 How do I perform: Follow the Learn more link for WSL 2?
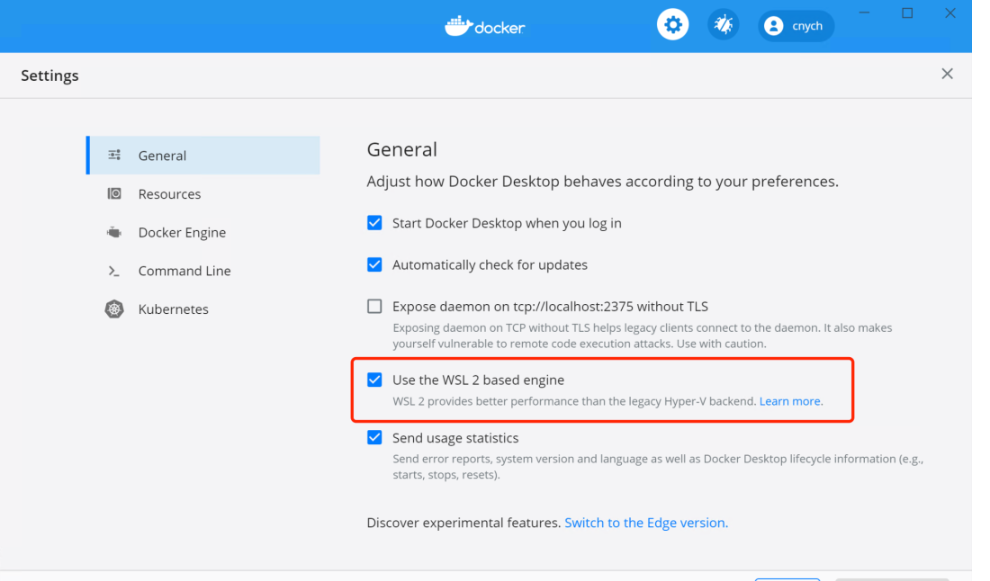click(x=790, y=401)
